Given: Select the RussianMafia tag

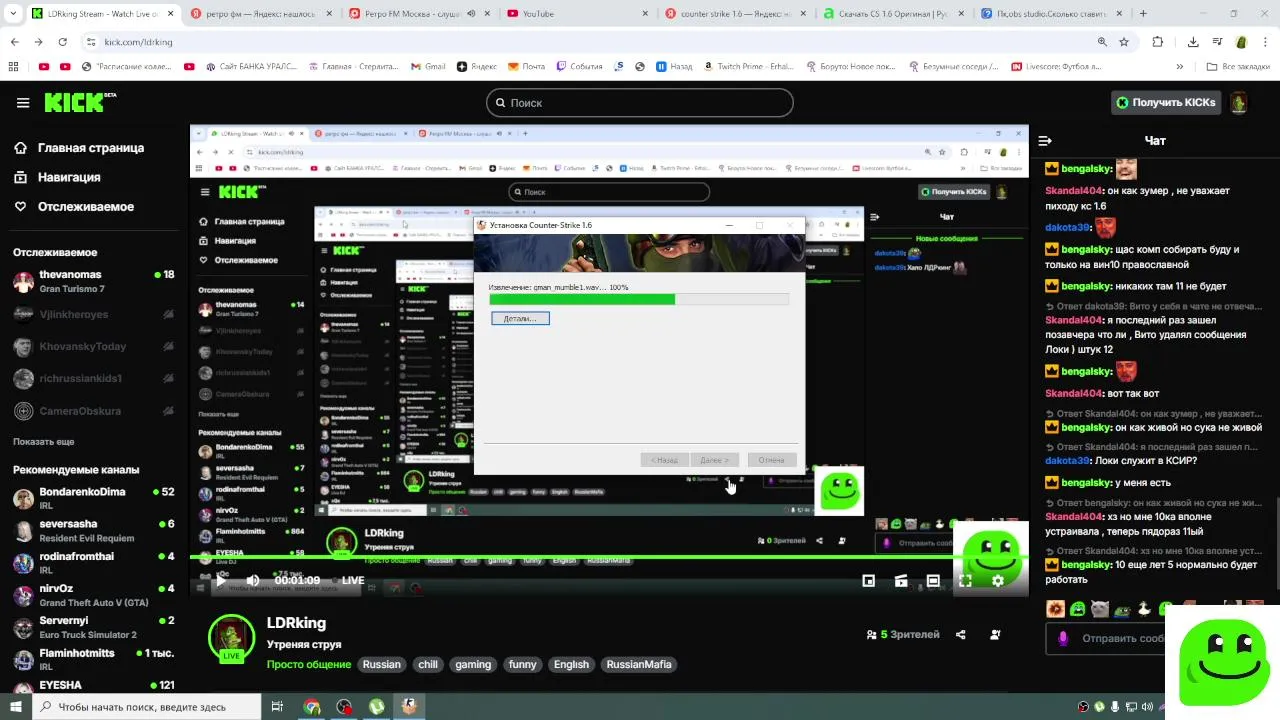Looking at the screenshot, I should tap(639, 664).
